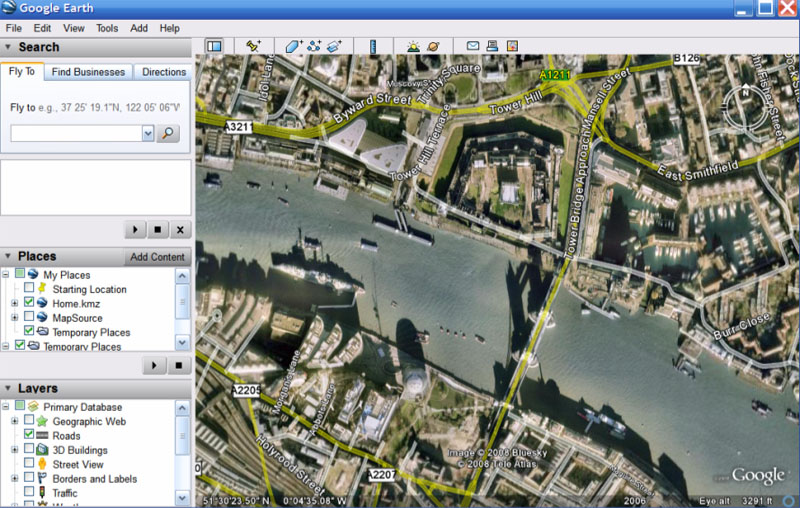Open the File menu

13,28
